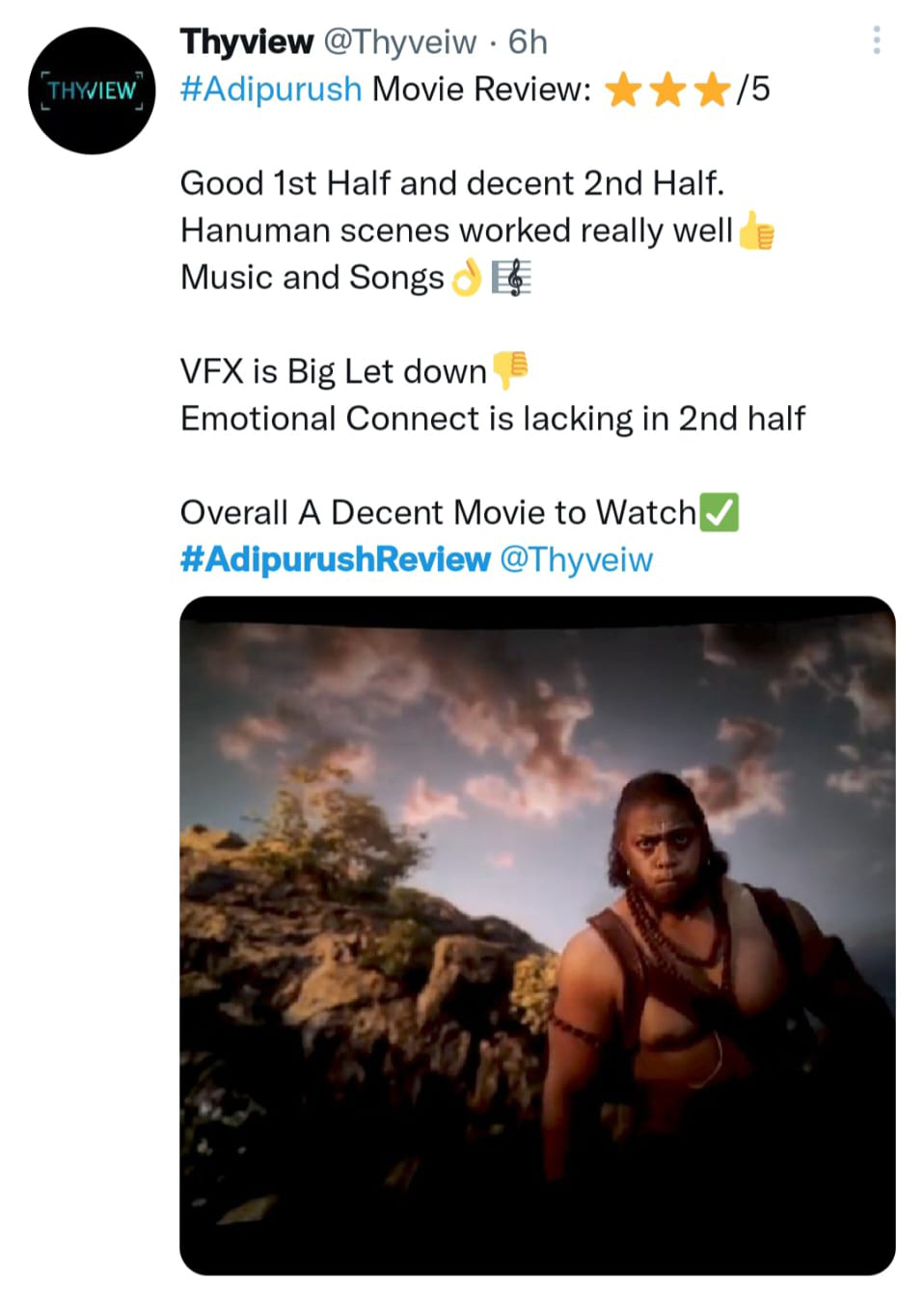Screen dimensions: 924x1298
Task: Open the #AdipurushReview hashtag
Action: tap(335, 559)
